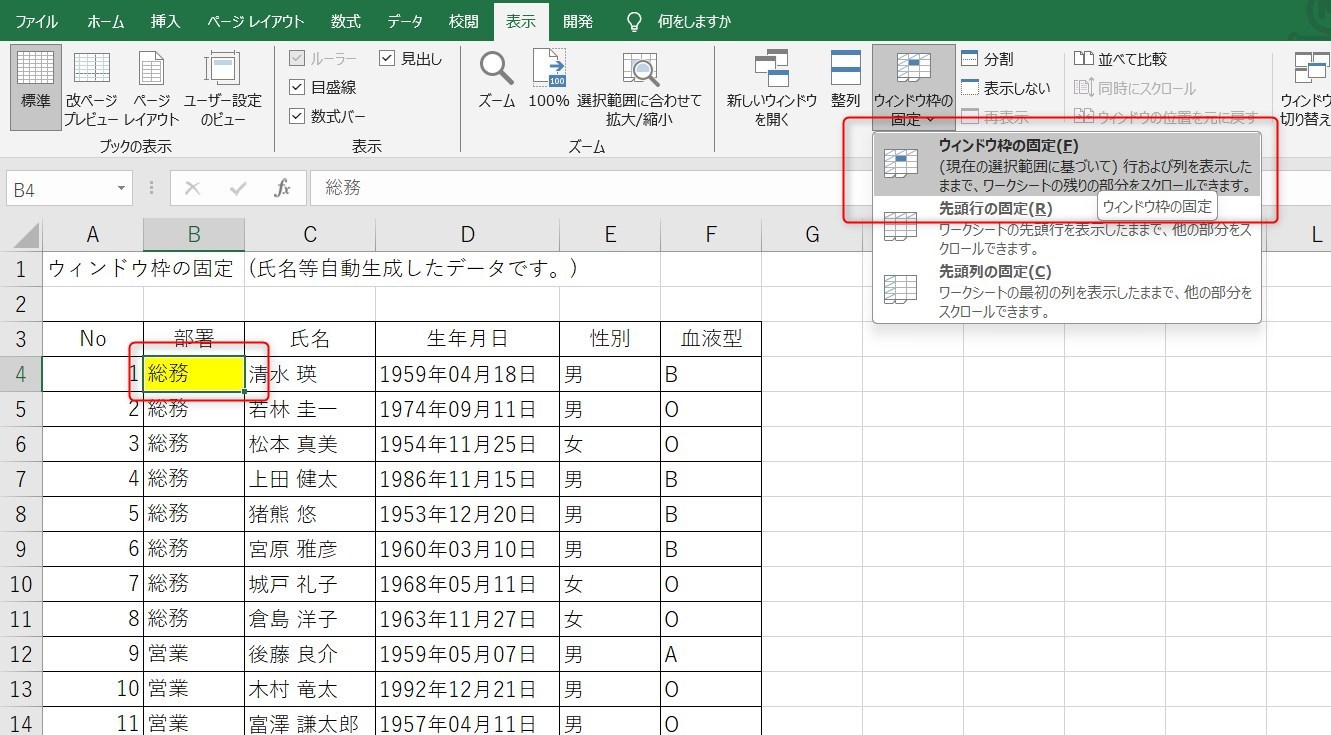The width and height of the screenshot is (1331, 735).
Task: Open 改ページプレビュー page break preview
Action: 92,88
